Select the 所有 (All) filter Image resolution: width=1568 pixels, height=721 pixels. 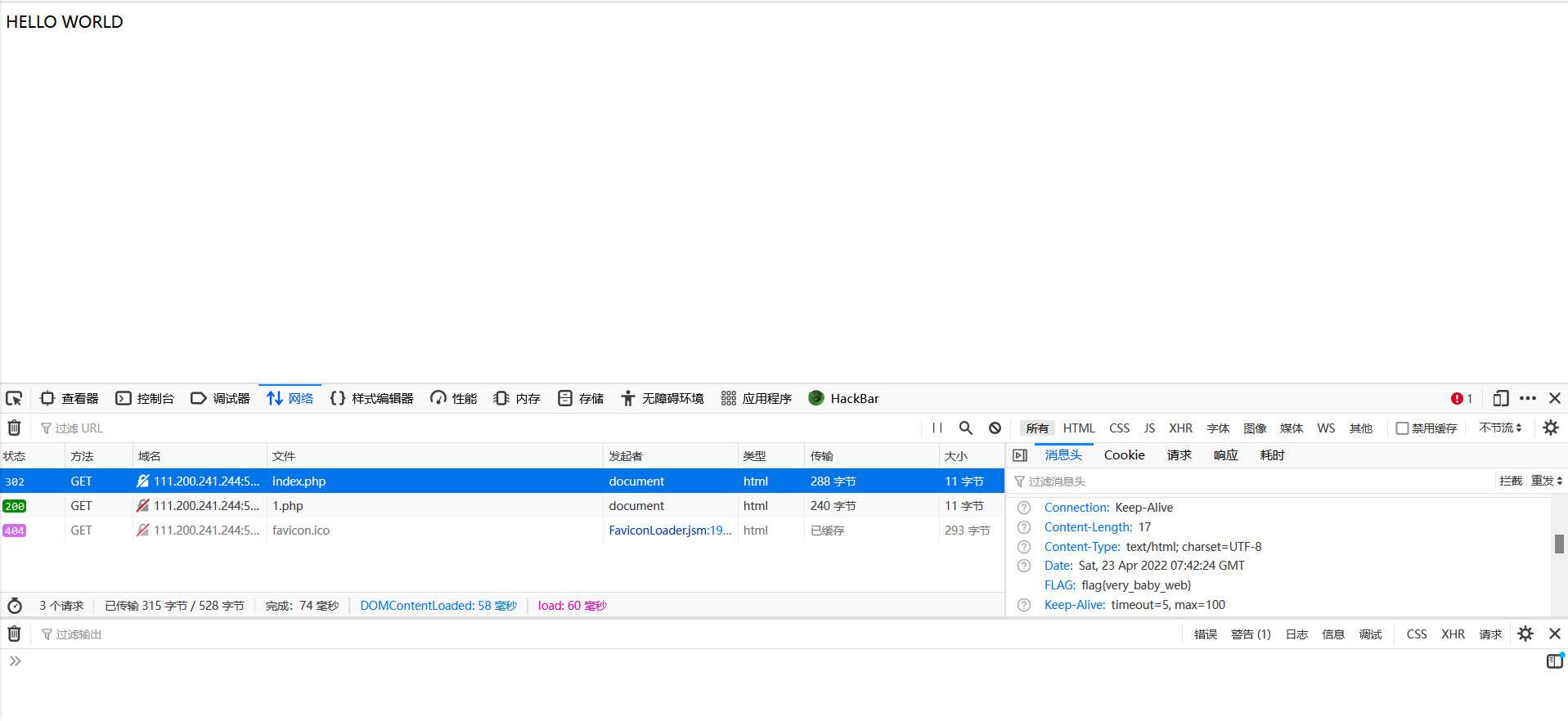(x=1037, y=428)
